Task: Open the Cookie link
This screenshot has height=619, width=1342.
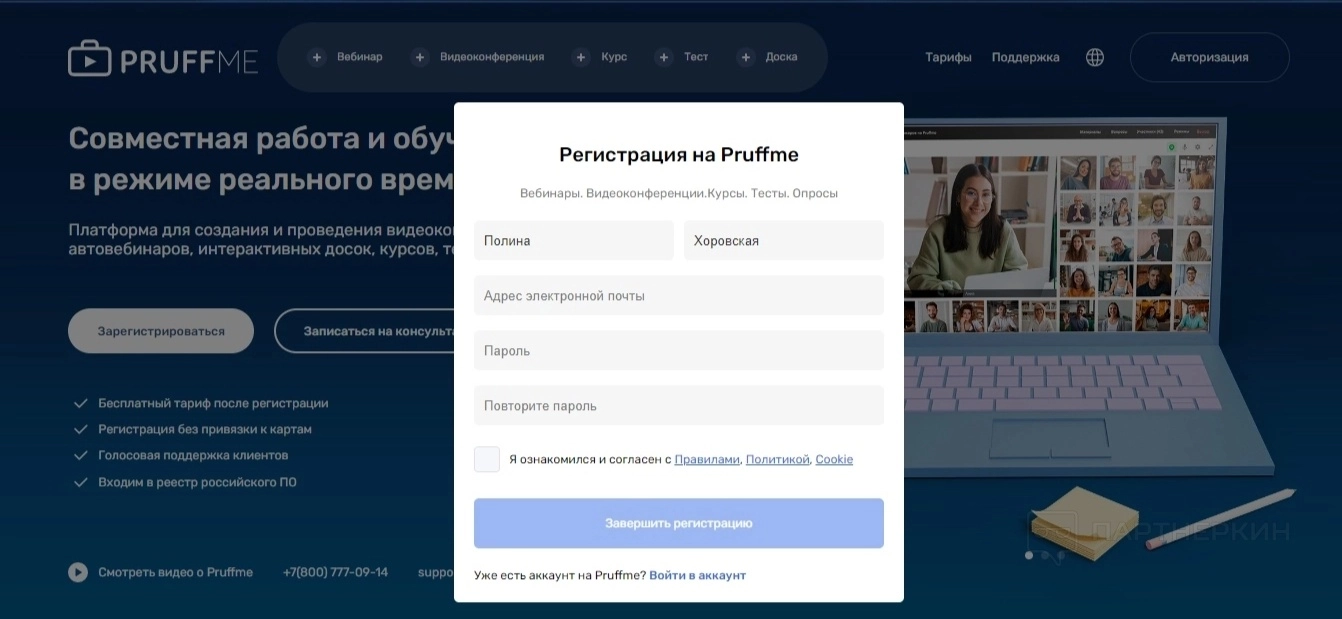Action: pos(834,459)
